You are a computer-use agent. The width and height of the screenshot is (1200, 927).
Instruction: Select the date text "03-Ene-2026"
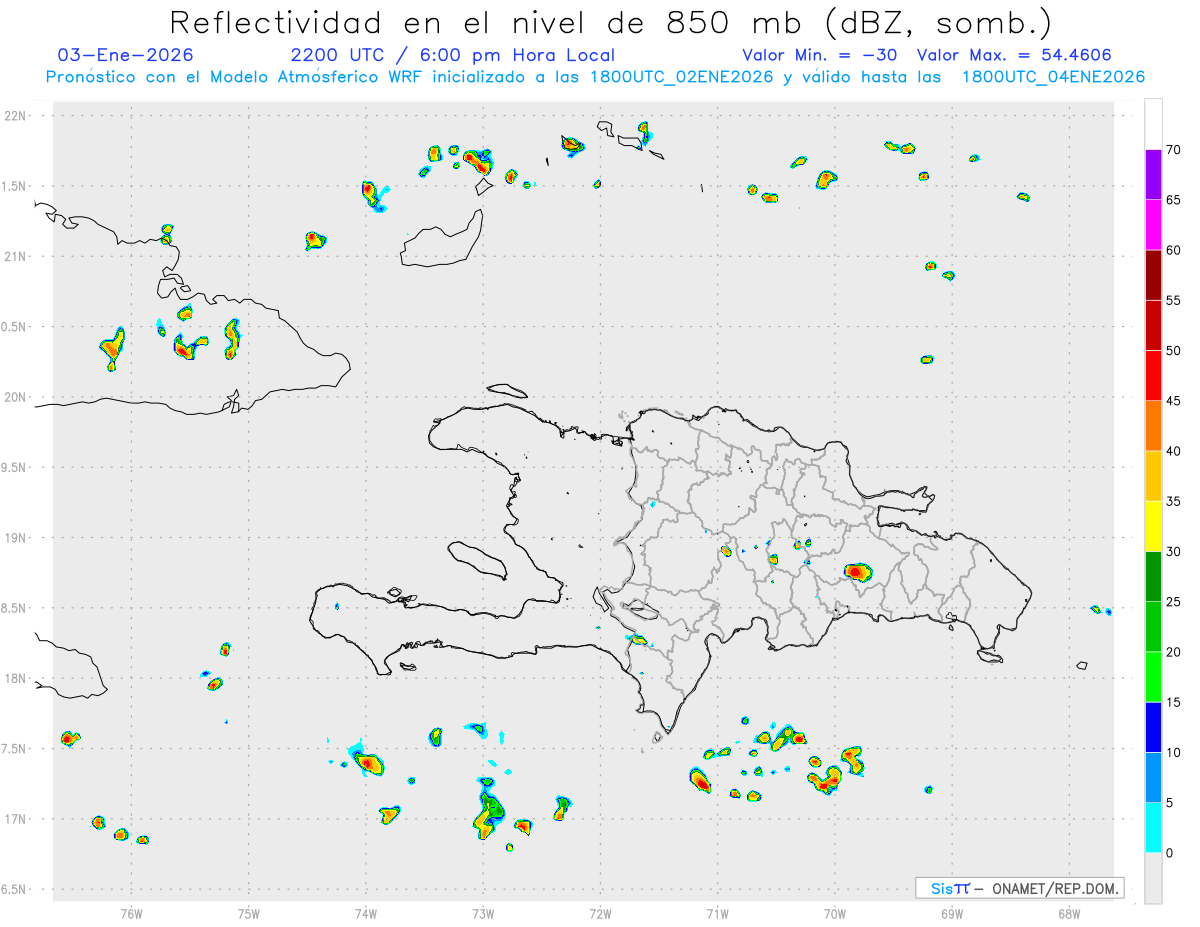click(x=125, y=55)
